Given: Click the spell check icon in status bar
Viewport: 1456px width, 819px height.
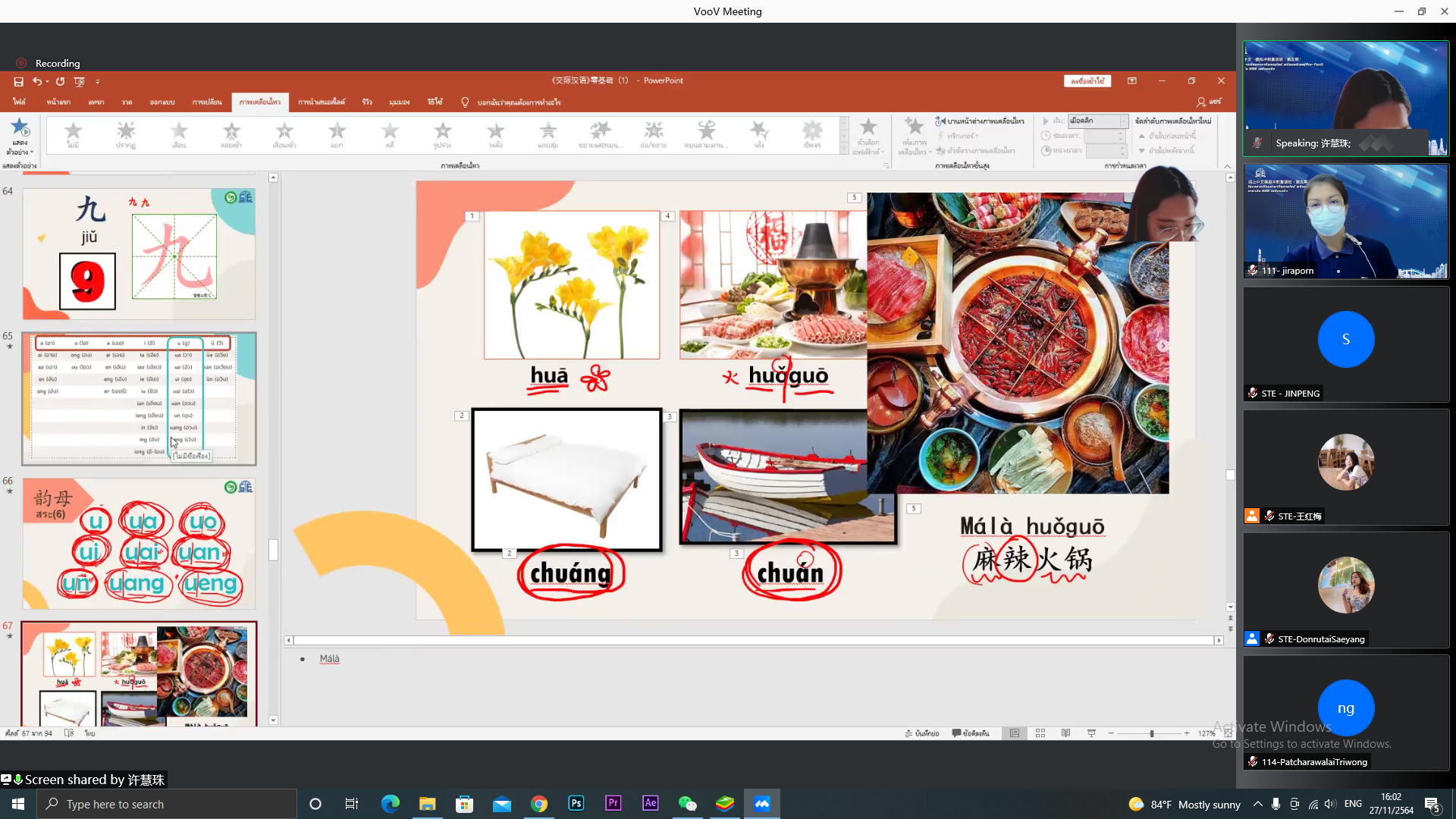Looking at the screenshot, I should pyautogui.click(x=69, y=733).
